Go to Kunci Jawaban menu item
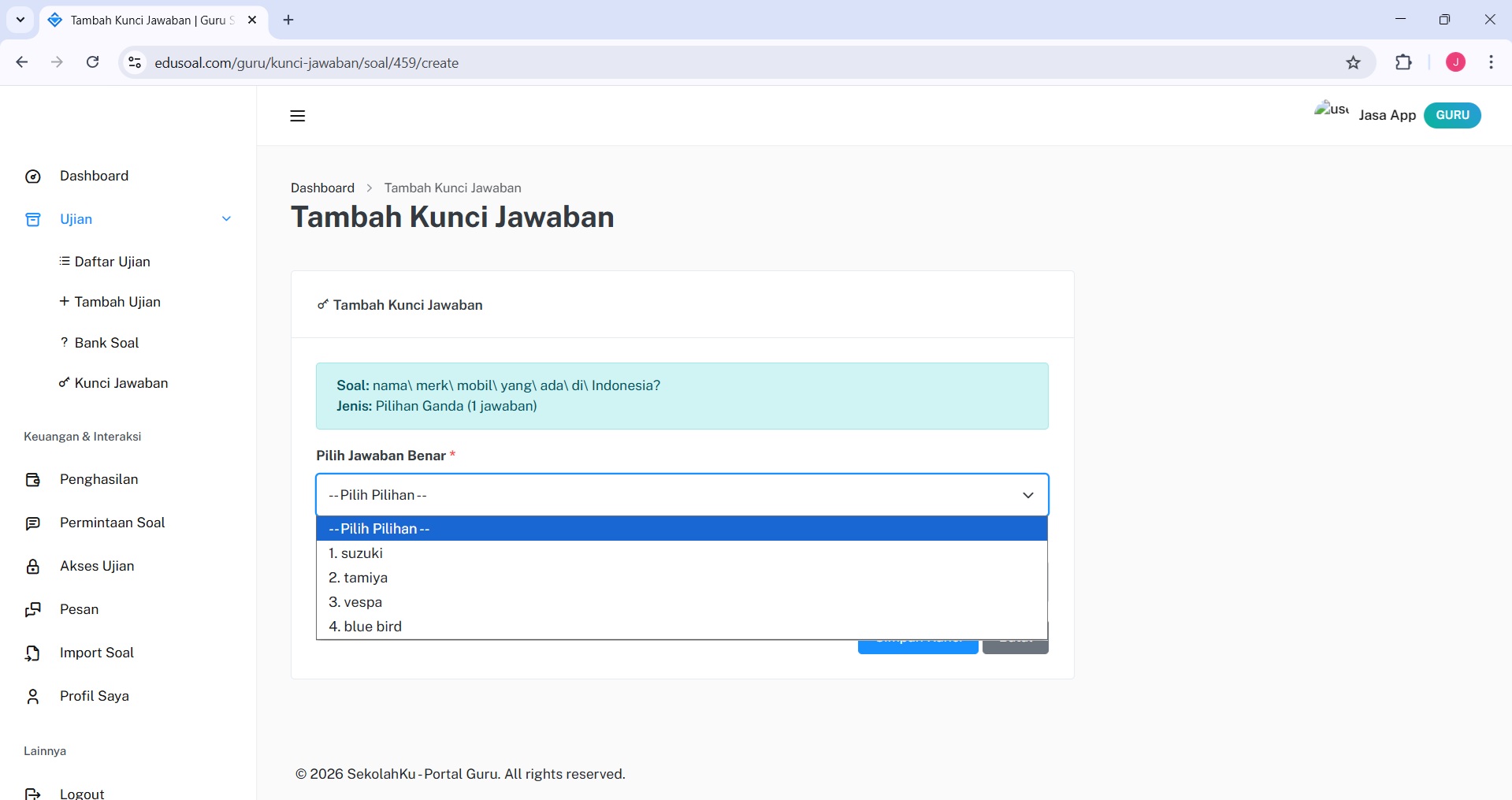The height and width of the screenshot is (800, 1512). [x=121, y=383]
